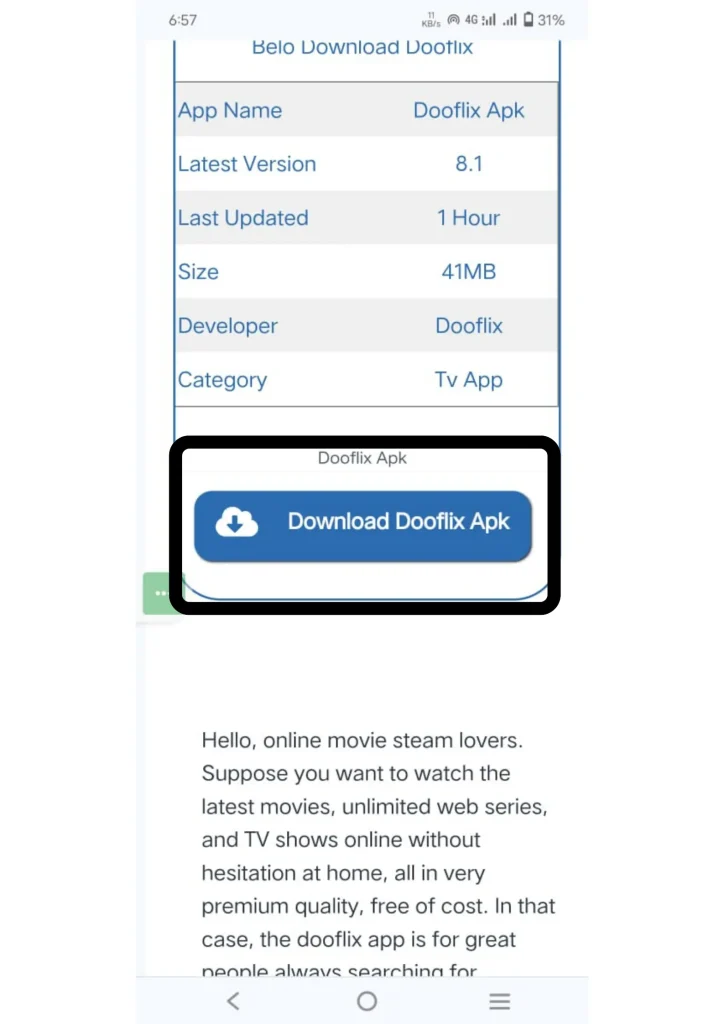Tap the 4G signal strength icon
724x1024 pixels.
[x=480, y=20]
